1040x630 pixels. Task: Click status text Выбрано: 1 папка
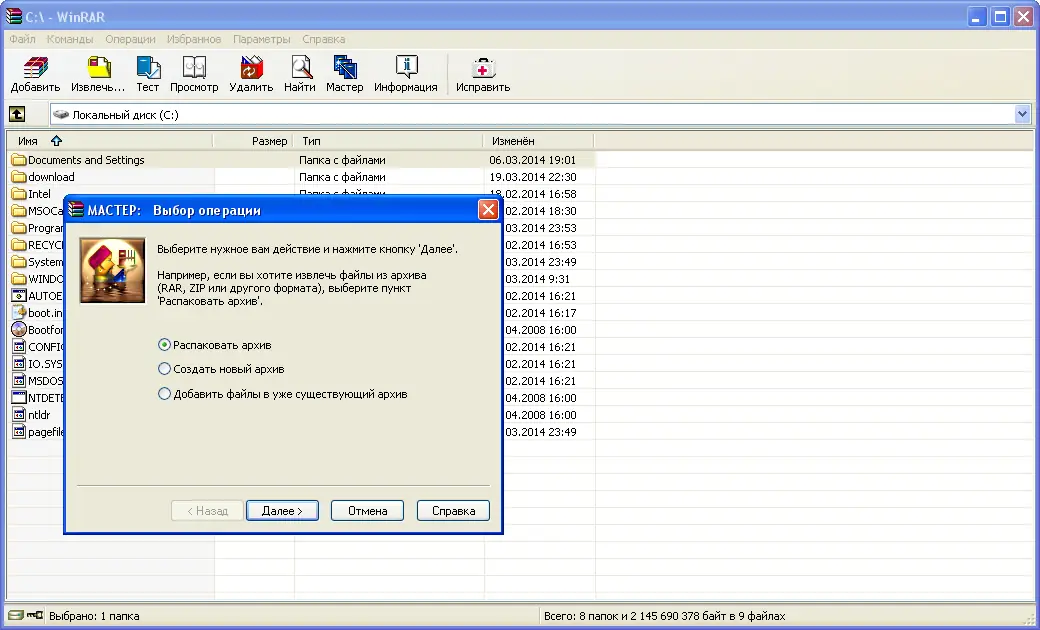94,616
